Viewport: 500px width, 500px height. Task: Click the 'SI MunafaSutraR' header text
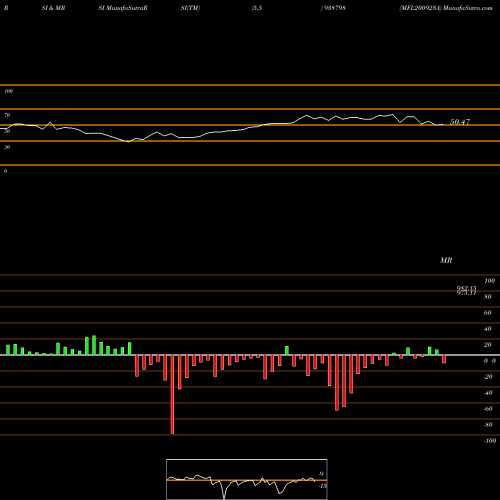click(x=123, y=8)
